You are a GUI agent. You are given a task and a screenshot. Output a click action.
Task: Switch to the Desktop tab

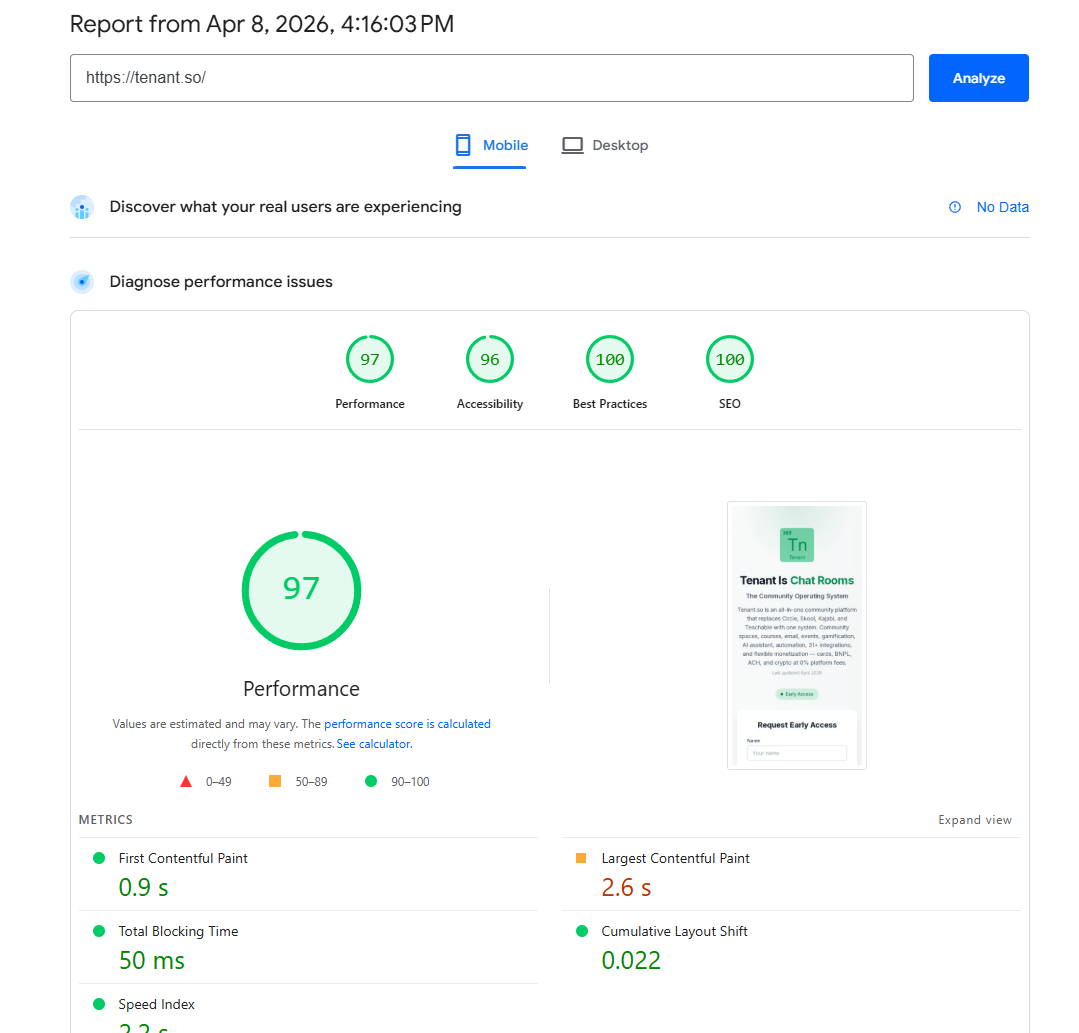coord(605,145)
